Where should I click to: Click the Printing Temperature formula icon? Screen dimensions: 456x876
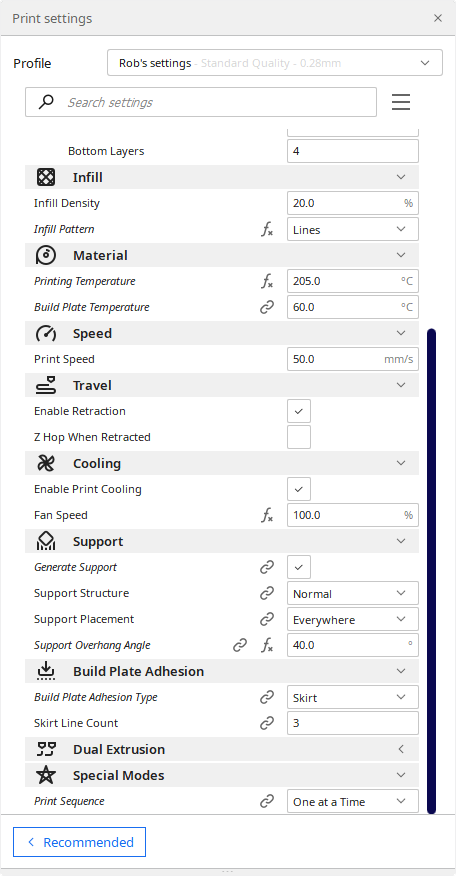[267, 281]
